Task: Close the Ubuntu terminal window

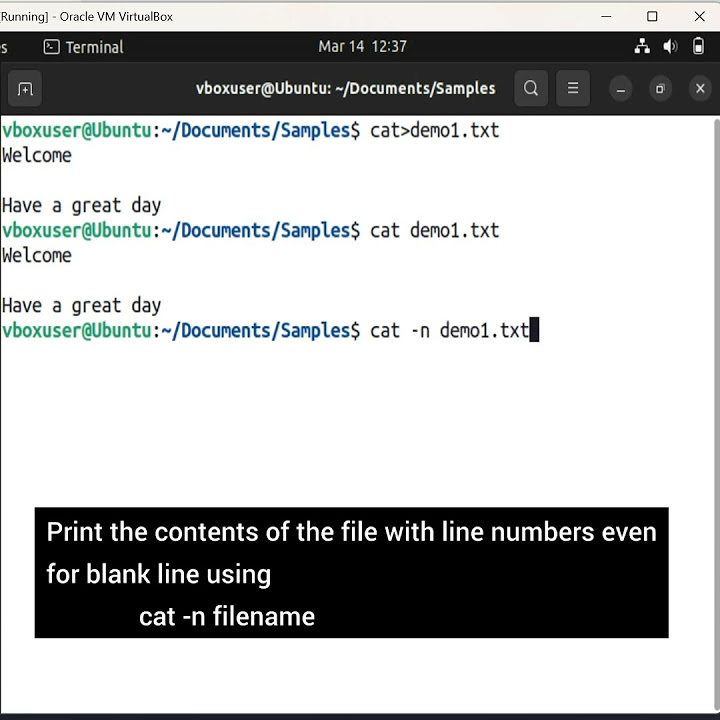Action: [700, 89]
